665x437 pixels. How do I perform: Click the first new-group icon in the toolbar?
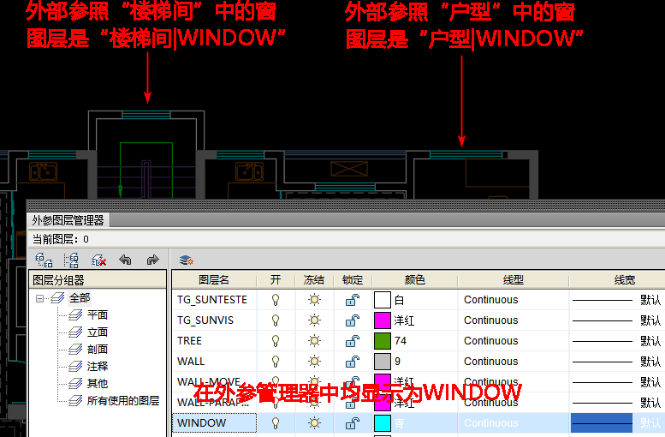[43, 259]
